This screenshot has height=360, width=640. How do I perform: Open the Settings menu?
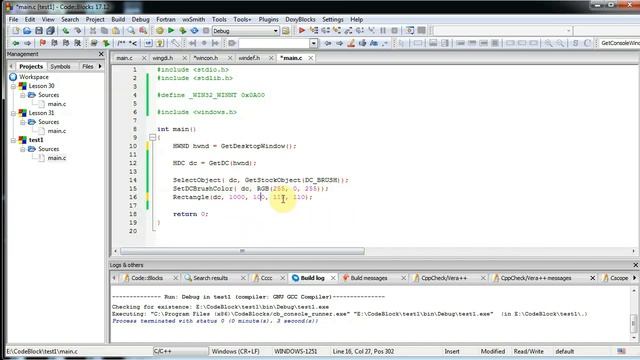tap(333, 19)
